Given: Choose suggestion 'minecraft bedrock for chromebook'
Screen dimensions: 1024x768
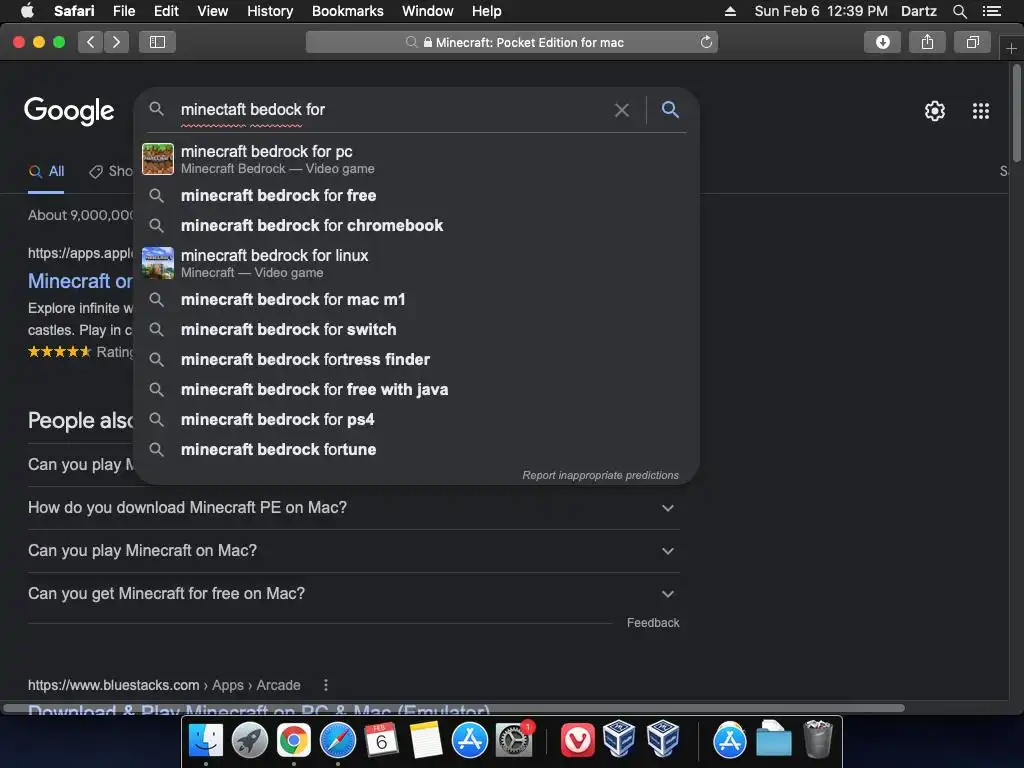Looking at the screenshot, I should [416, 225].
